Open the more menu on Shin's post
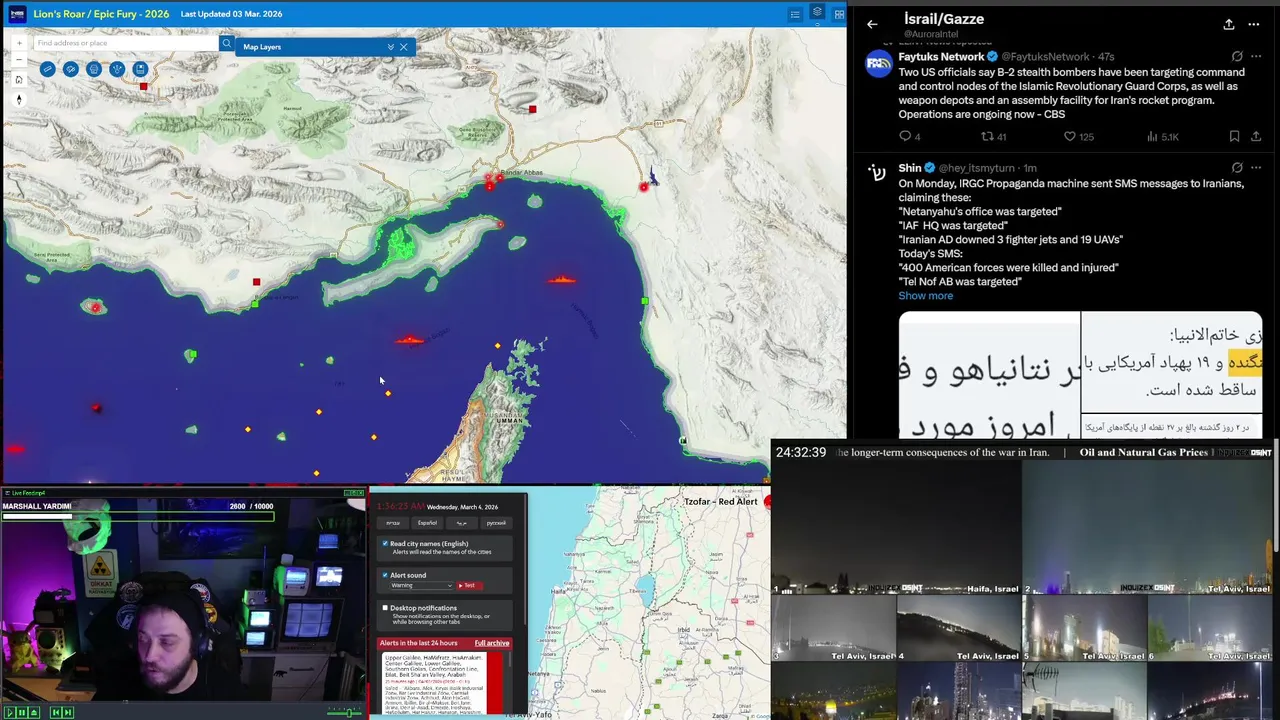This screenshot has height=720, width=1280. click(1256, 167)
